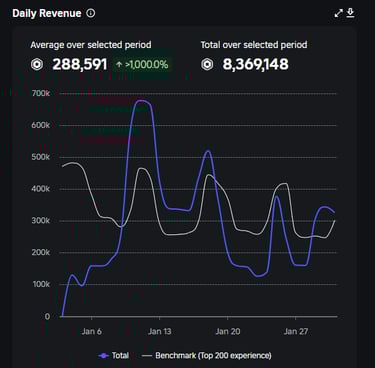375x368 pixels.
Task: Click Total over selected period label
Action: [254, 45]
